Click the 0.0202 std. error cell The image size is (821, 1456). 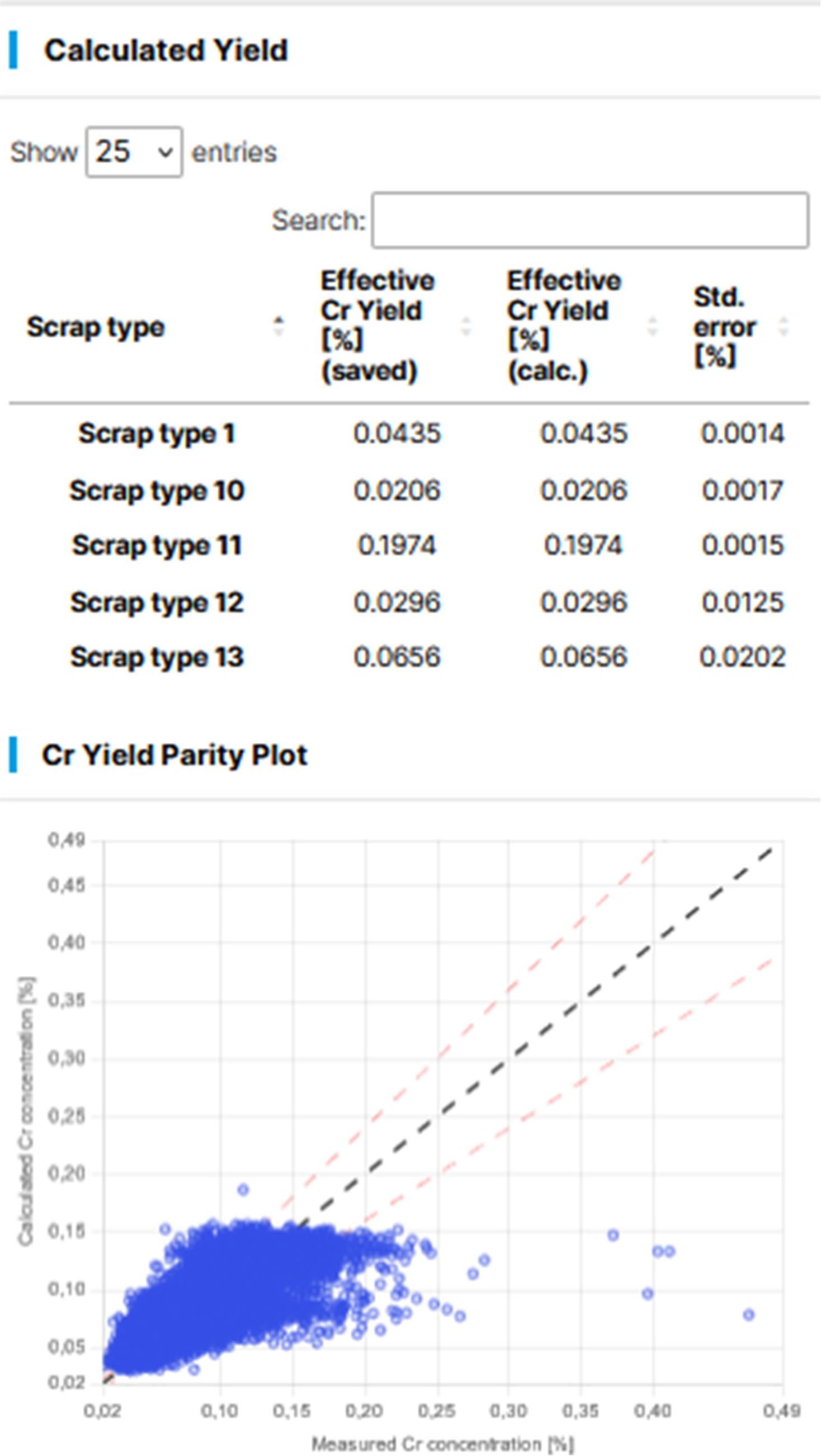[x=743, y=657]
